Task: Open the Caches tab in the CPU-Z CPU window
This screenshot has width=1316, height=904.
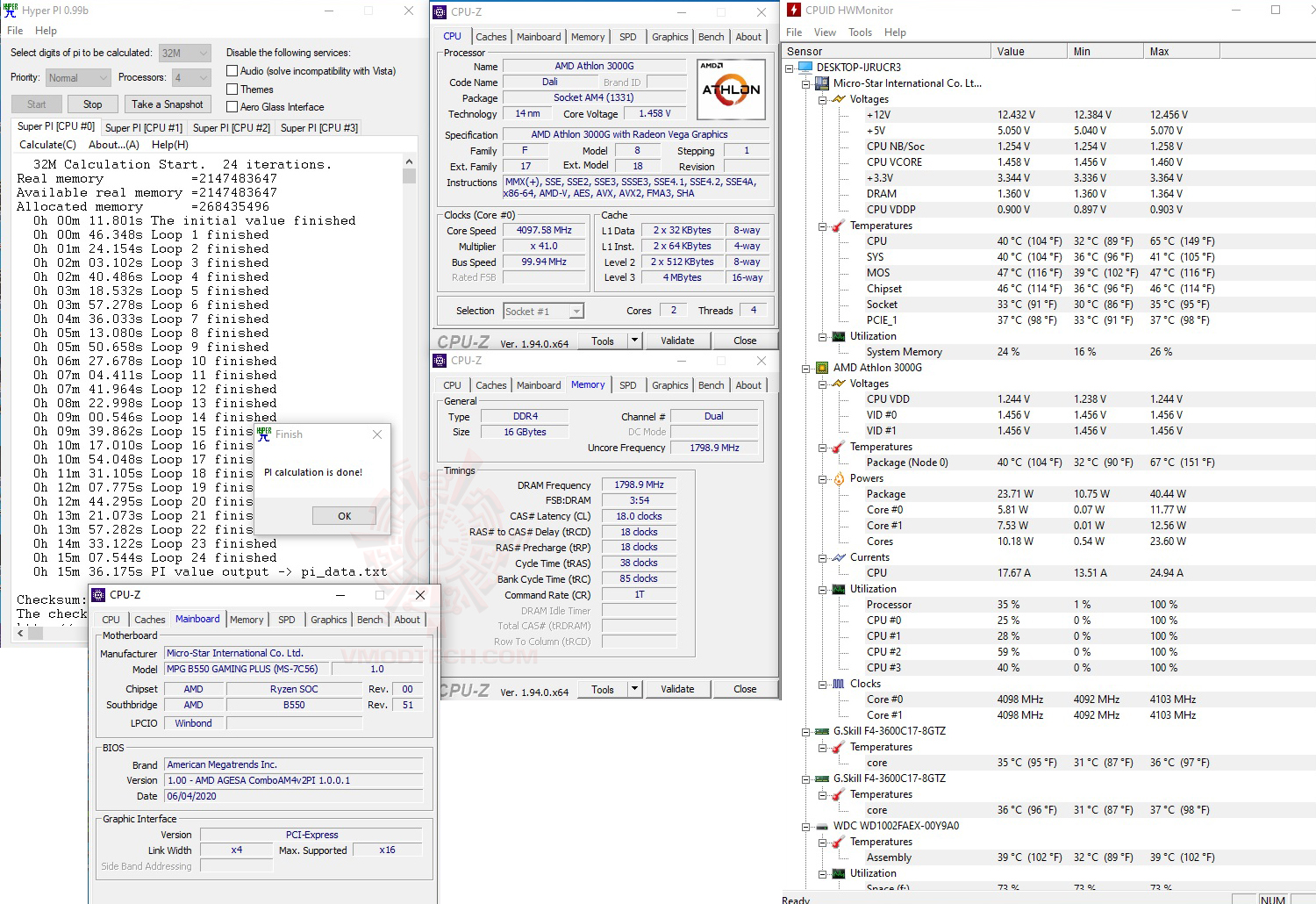Action: [490, 37]
